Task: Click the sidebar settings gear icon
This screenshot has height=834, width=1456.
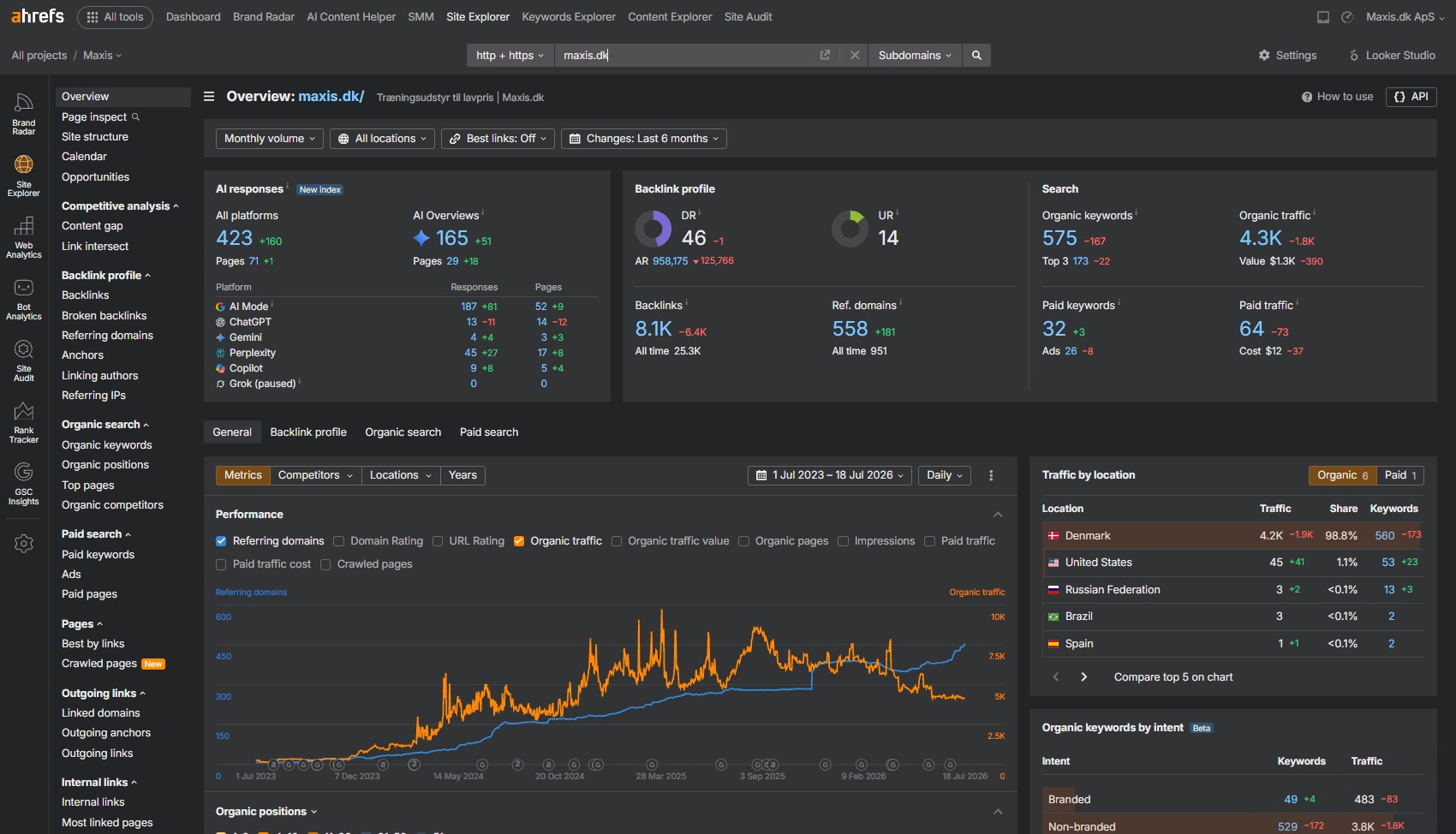Action: (24, 544)
